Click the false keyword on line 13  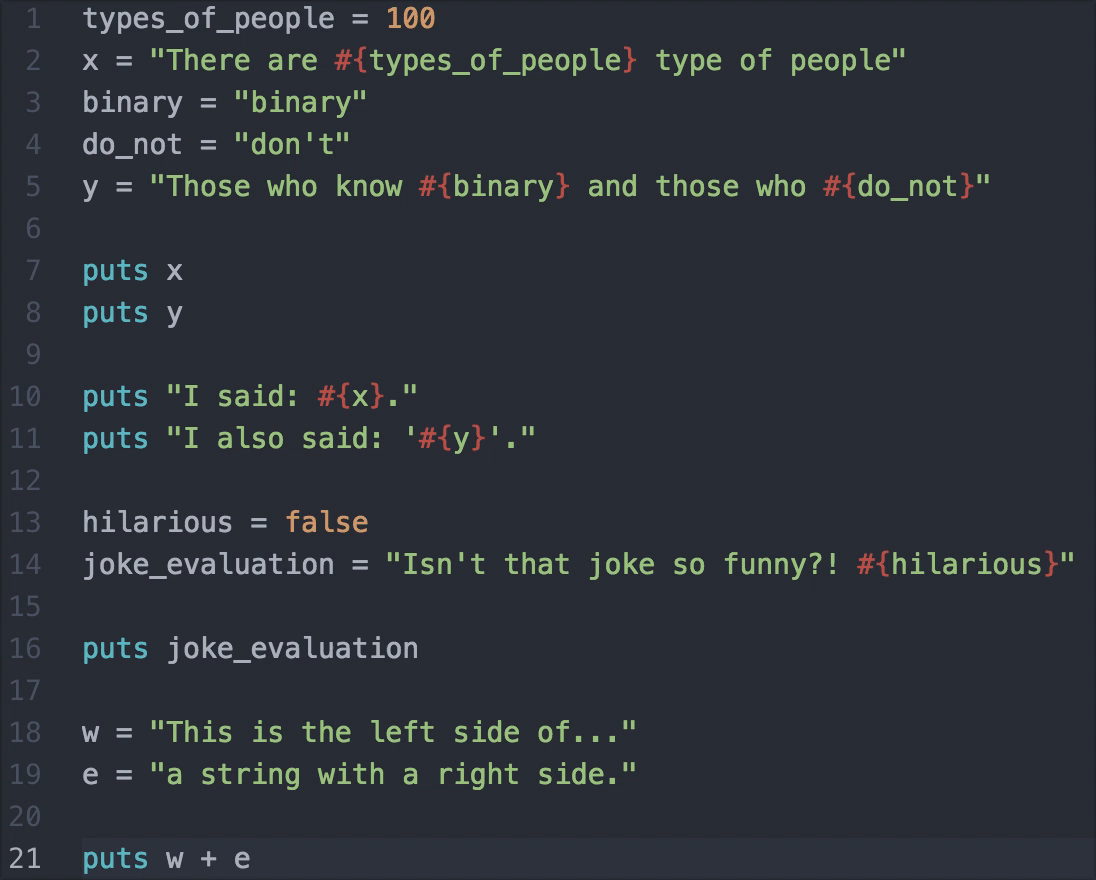[326, 522]
